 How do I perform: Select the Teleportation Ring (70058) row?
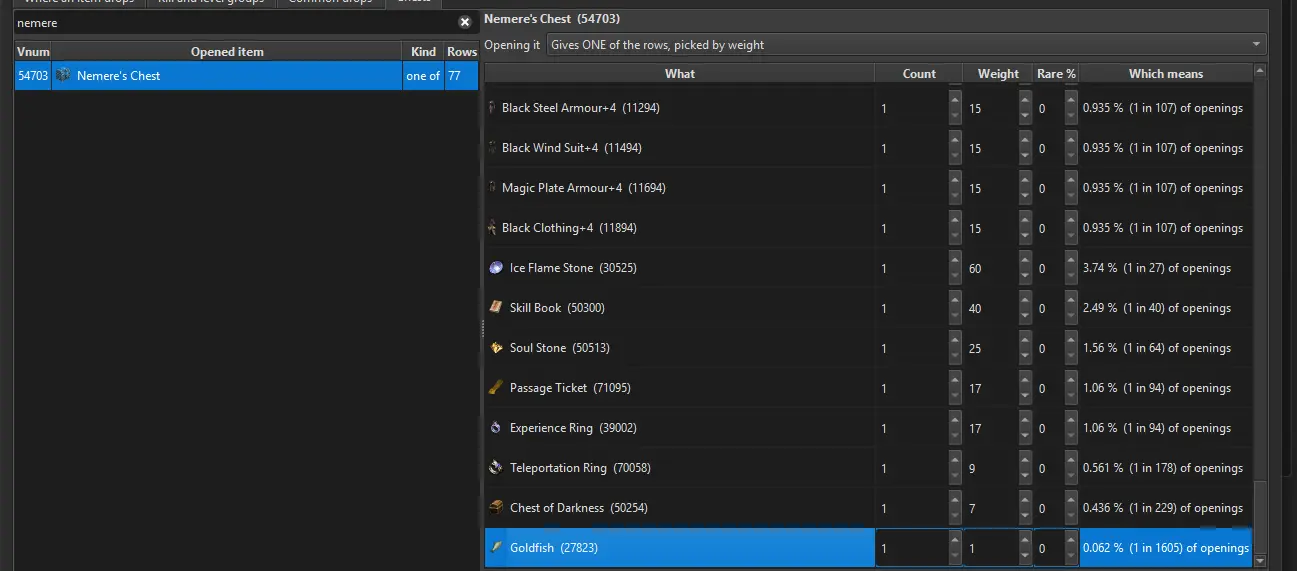(x=868, y=468)
